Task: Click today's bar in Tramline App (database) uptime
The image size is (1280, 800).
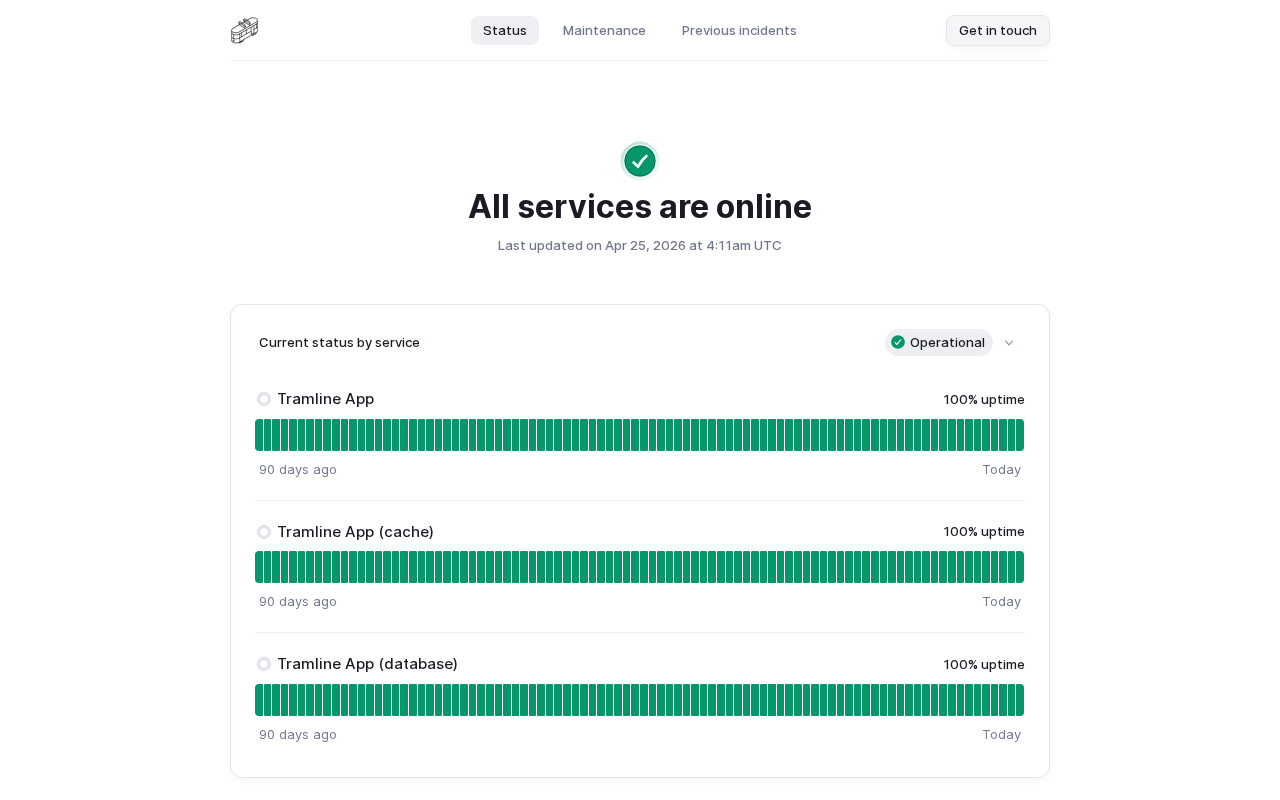Action: point(1020,700)
